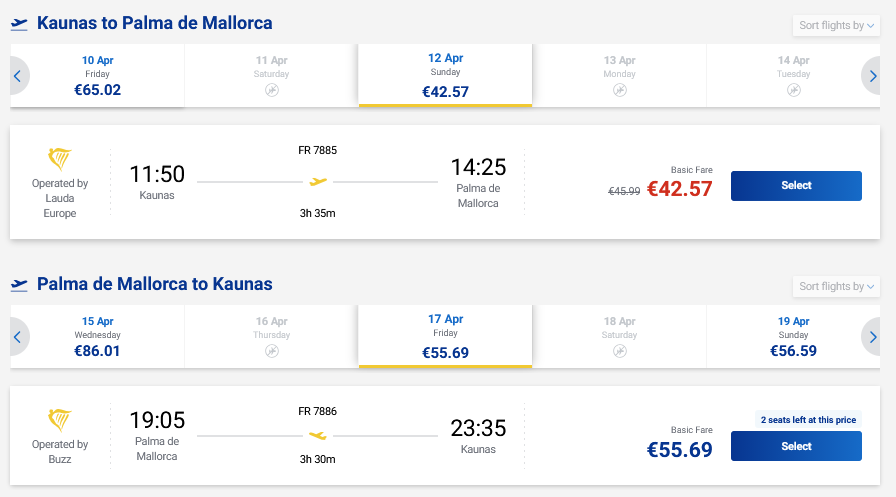This screenshot has width=896, height=497.
Task: Click the yellow plane icon on FR 7886 route
Action: pos(318,435)
